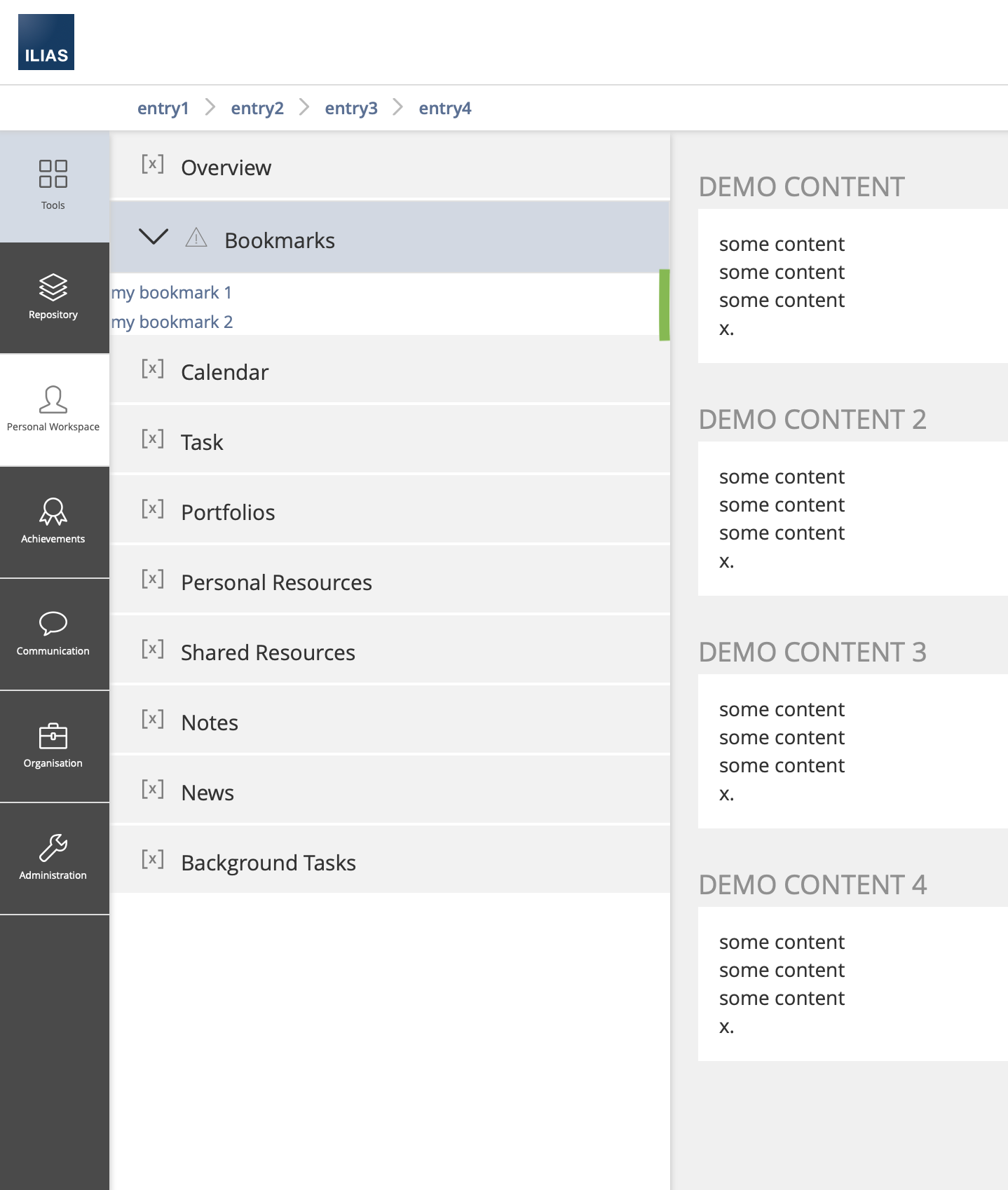Click the green bar beside the bookmarks
This screenshot has width=1008, height=1190.
pyautogui.click(x=664, y=305)
